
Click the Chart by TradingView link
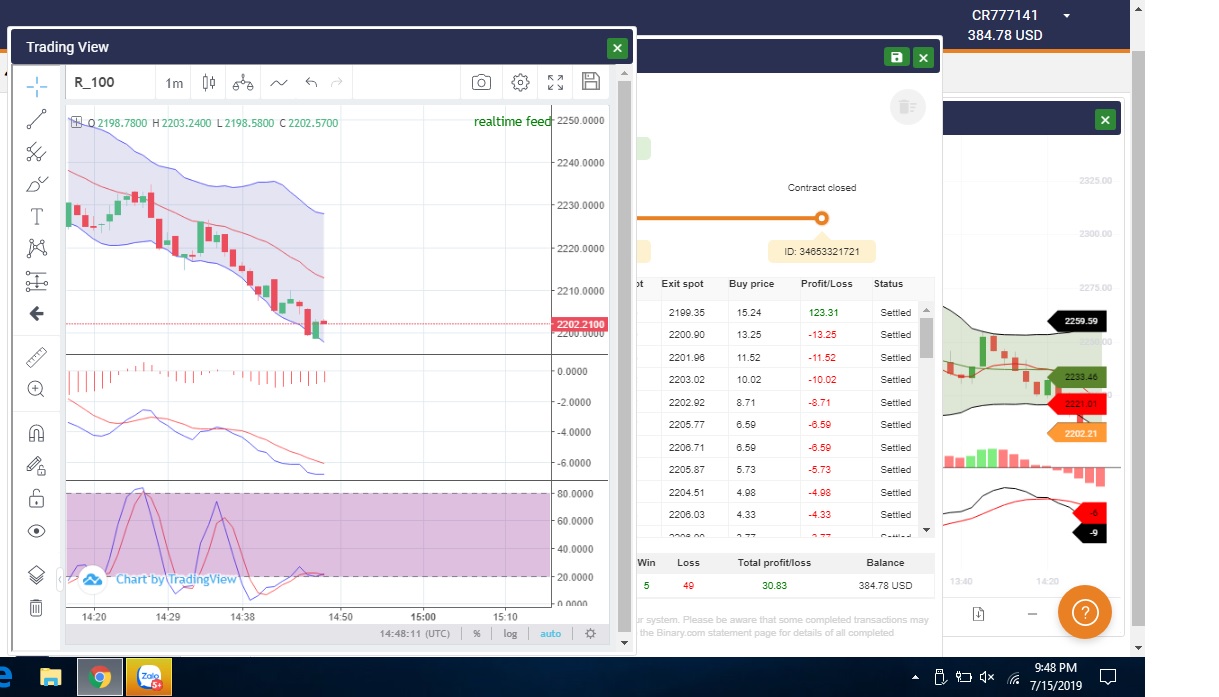coord(176,579)
